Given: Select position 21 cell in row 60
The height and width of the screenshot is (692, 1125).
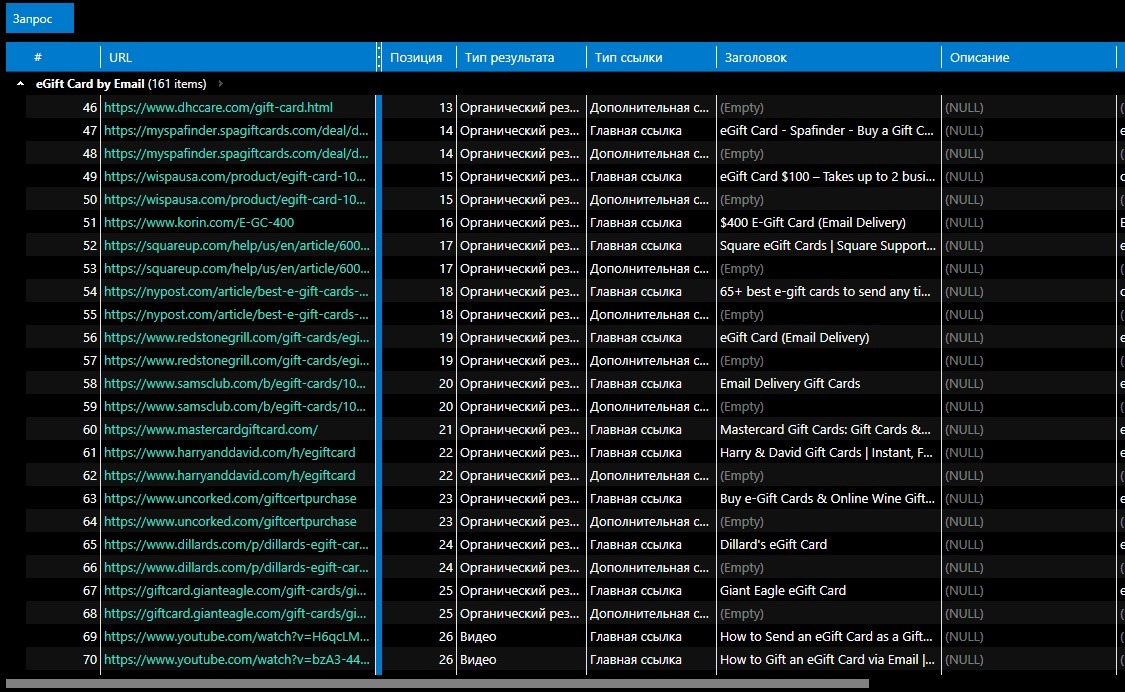Looking at the screenshot, I should pos(418,429).
